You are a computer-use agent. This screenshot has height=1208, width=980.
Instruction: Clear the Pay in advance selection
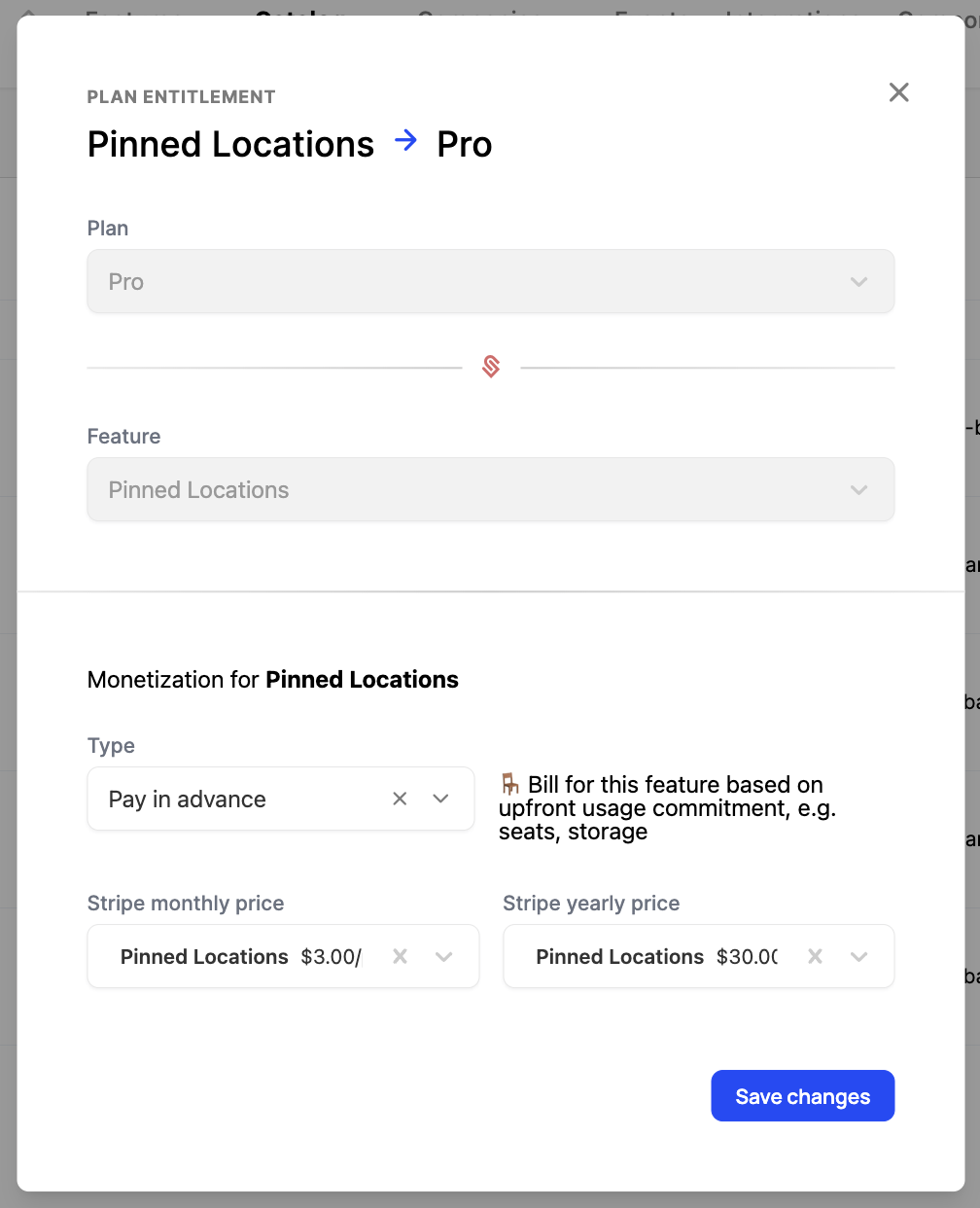(x=399, y=799)
